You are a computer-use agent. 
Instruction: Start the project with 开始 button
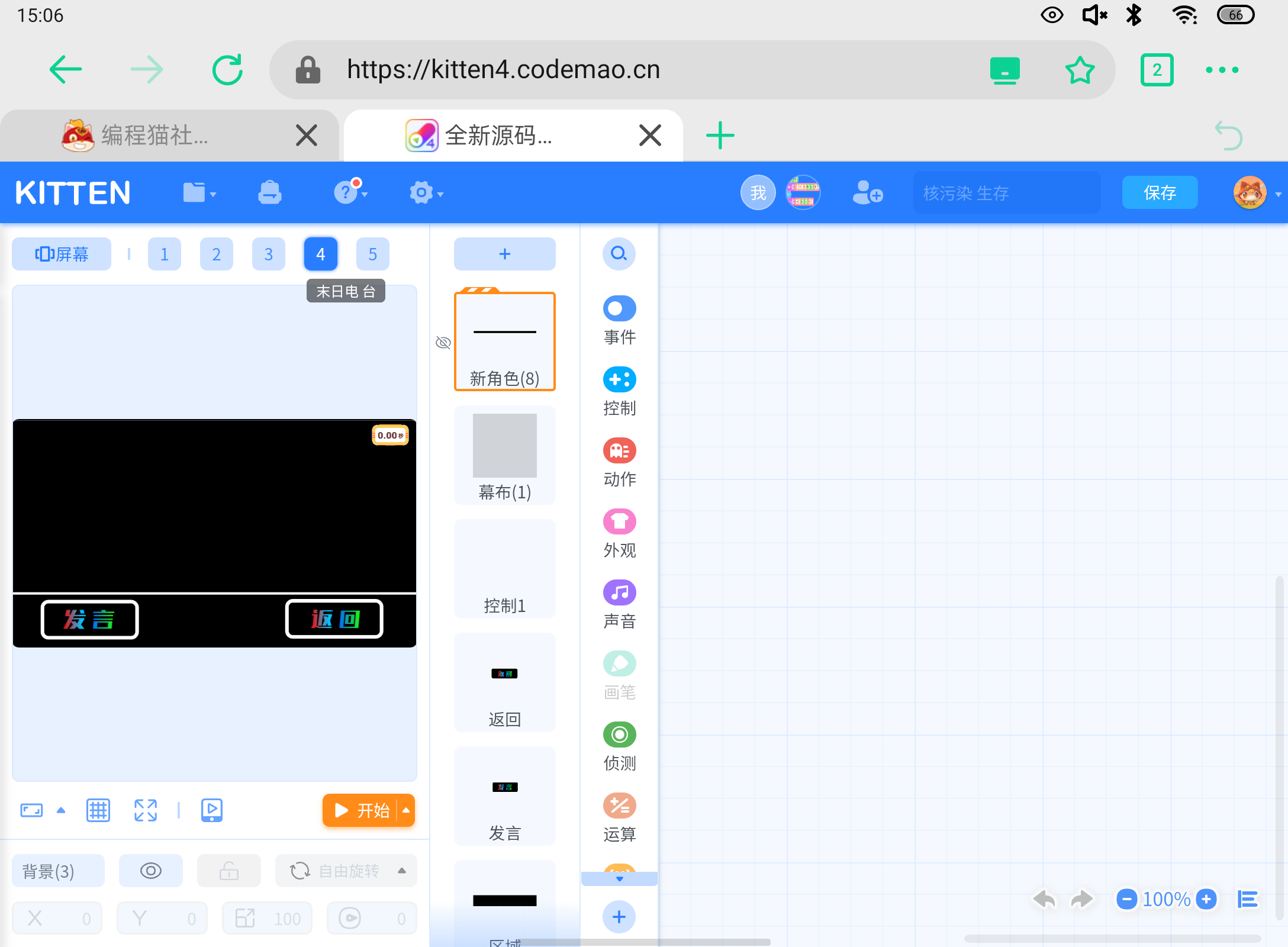coord(360,810)
